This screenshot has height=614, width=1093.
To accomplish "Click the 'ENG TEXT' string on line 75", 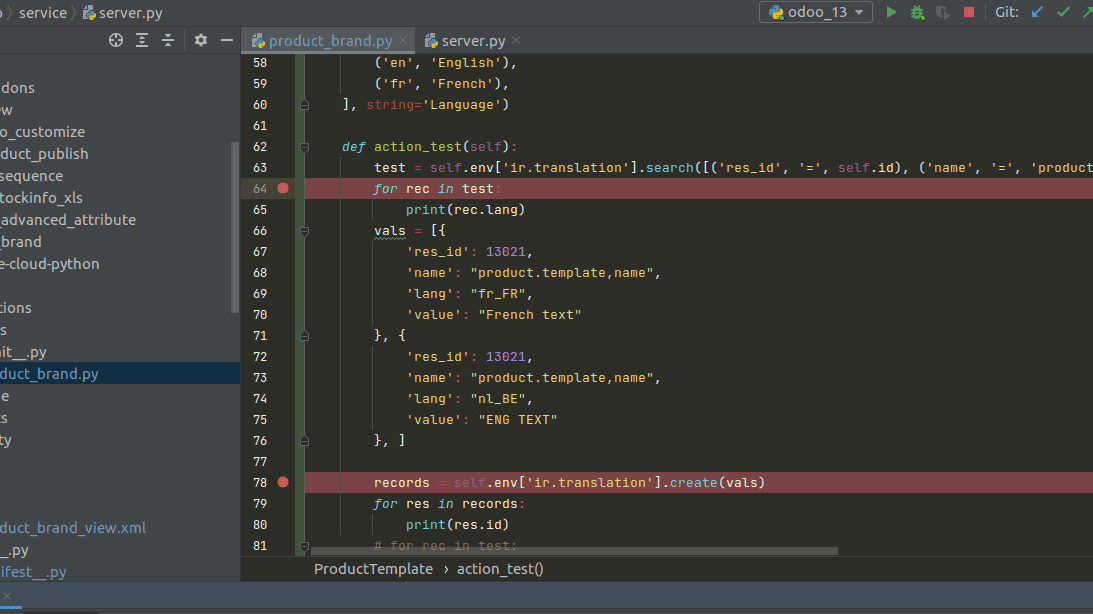I will (517, 420).
